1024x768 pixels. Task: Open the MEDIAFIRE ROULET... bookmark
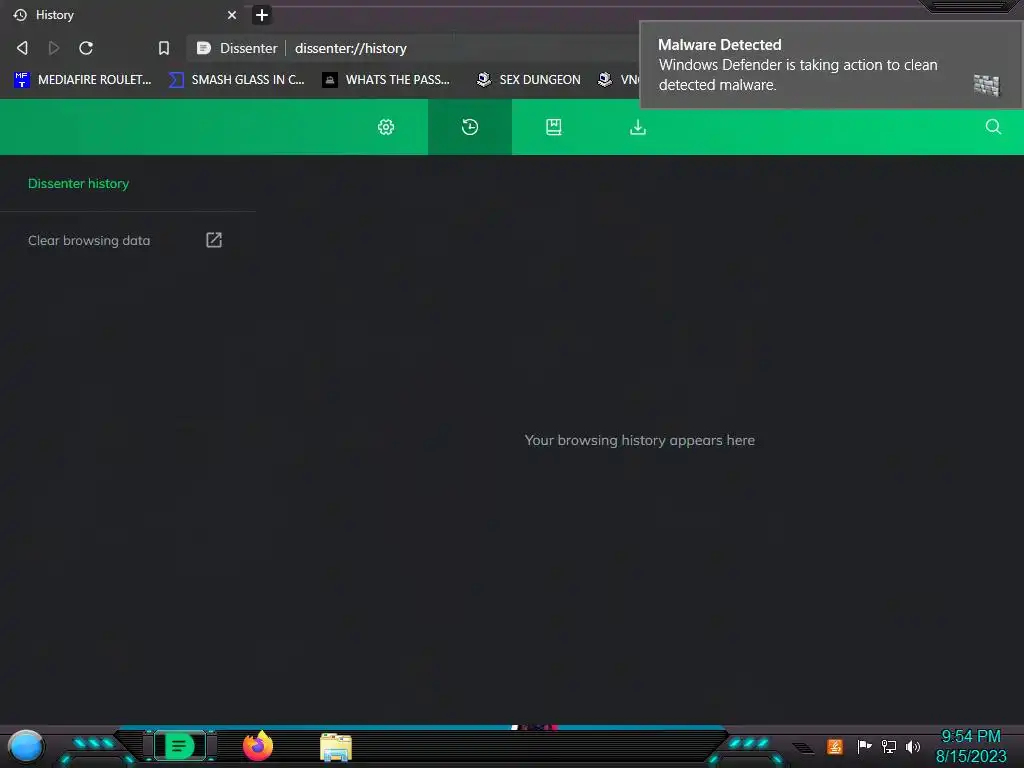click(83, 80)
